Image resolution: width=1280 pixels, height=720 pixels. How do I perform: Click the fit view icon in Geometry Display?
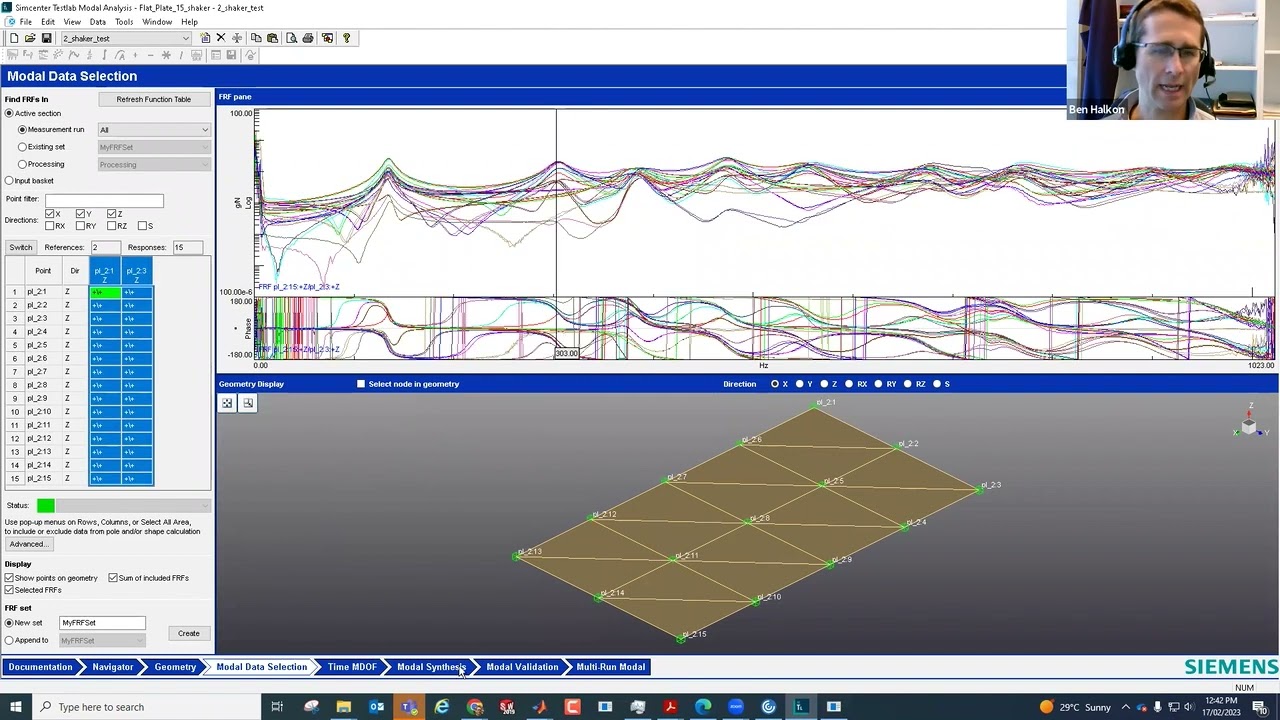tap(227, 403)
